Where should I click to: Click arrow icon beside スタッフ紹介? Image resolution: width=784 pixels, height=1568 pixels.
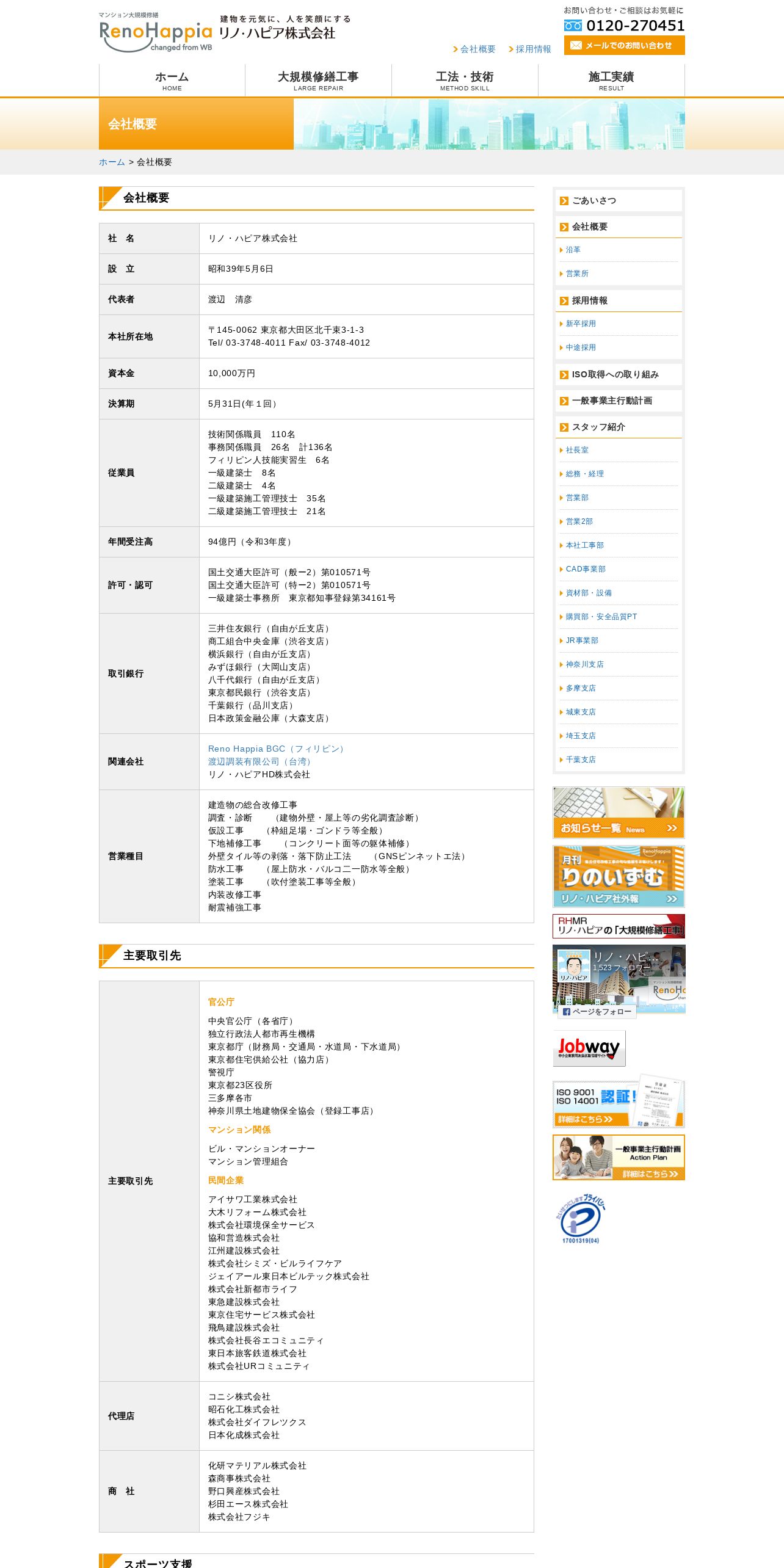(x=564, y=427)
